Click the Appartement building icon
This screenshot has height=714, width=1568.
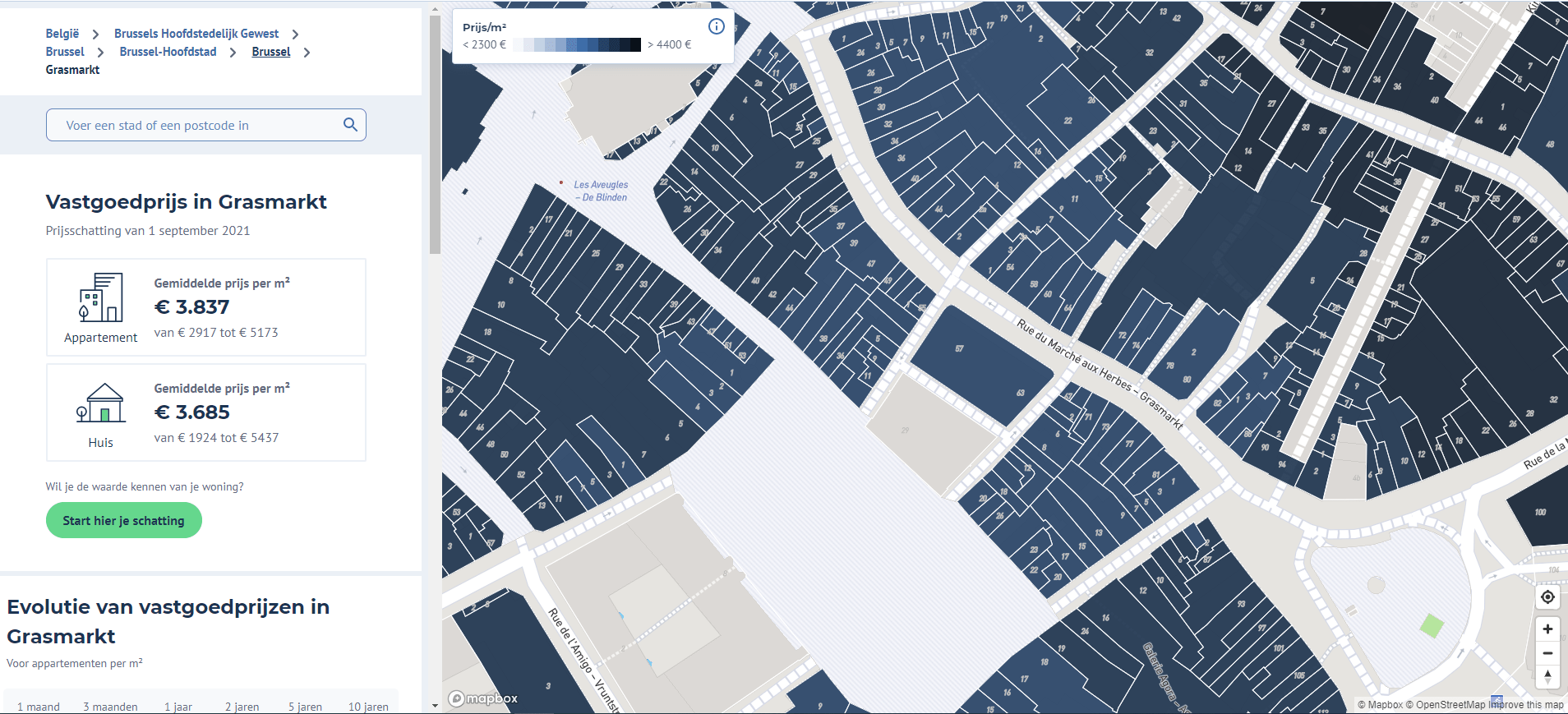(101, 297)
